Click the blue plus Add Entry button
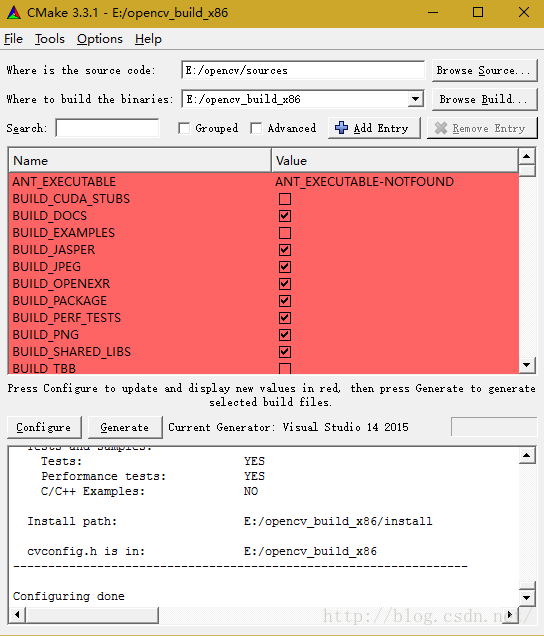 coord(374,128)
